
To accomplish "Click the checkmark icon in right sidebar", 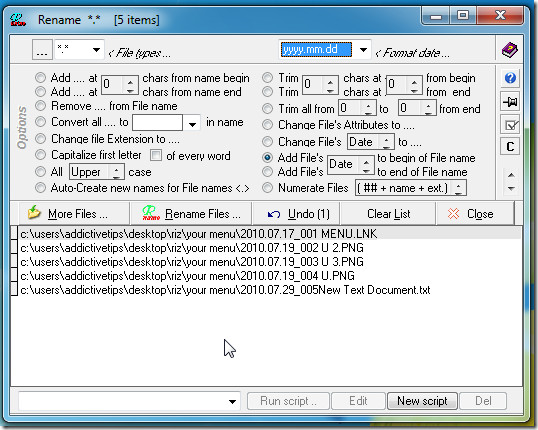I will 510,125.
